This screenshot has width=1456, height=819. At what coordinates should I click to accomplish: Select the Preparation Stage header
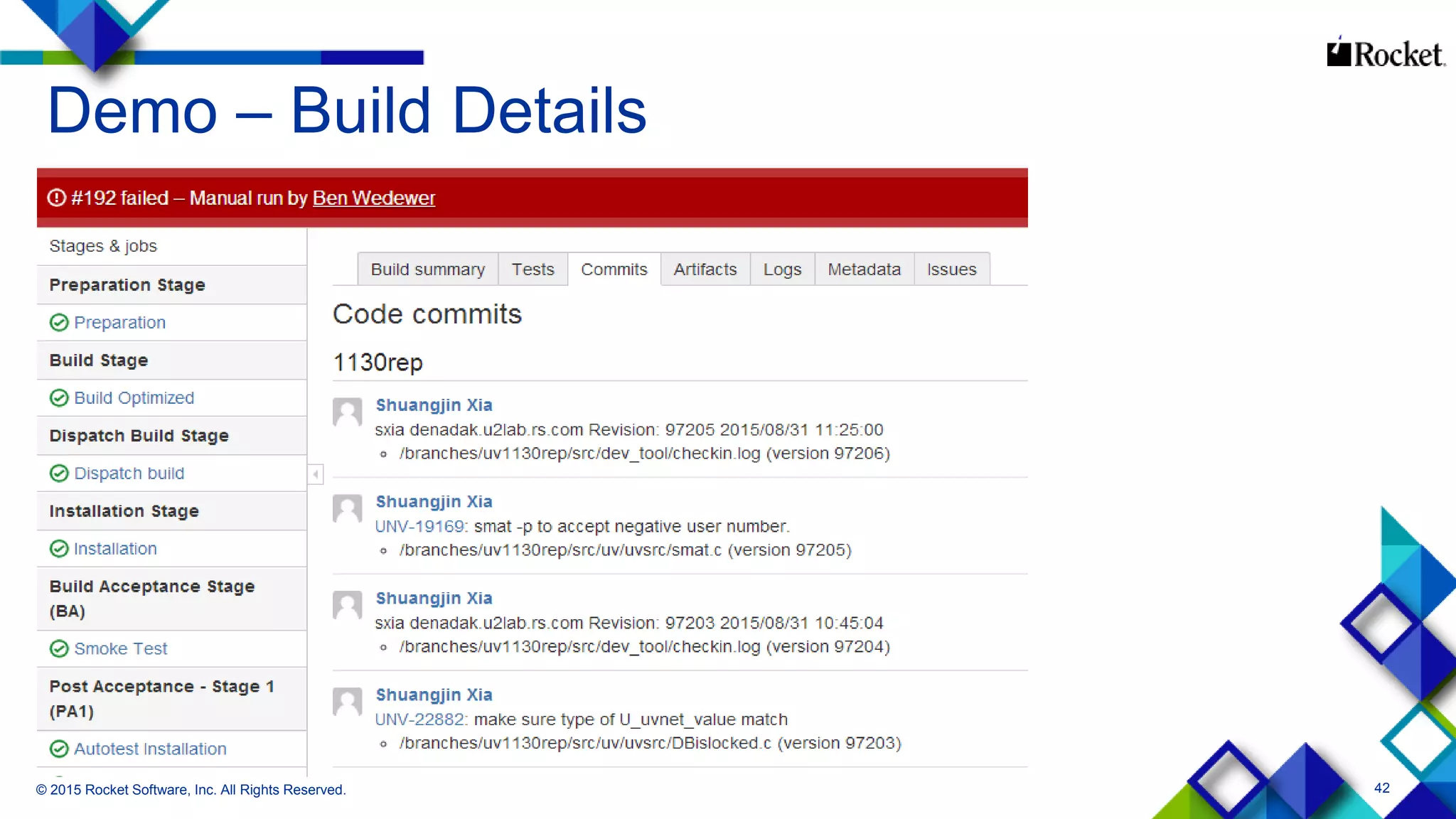point(172,285)
